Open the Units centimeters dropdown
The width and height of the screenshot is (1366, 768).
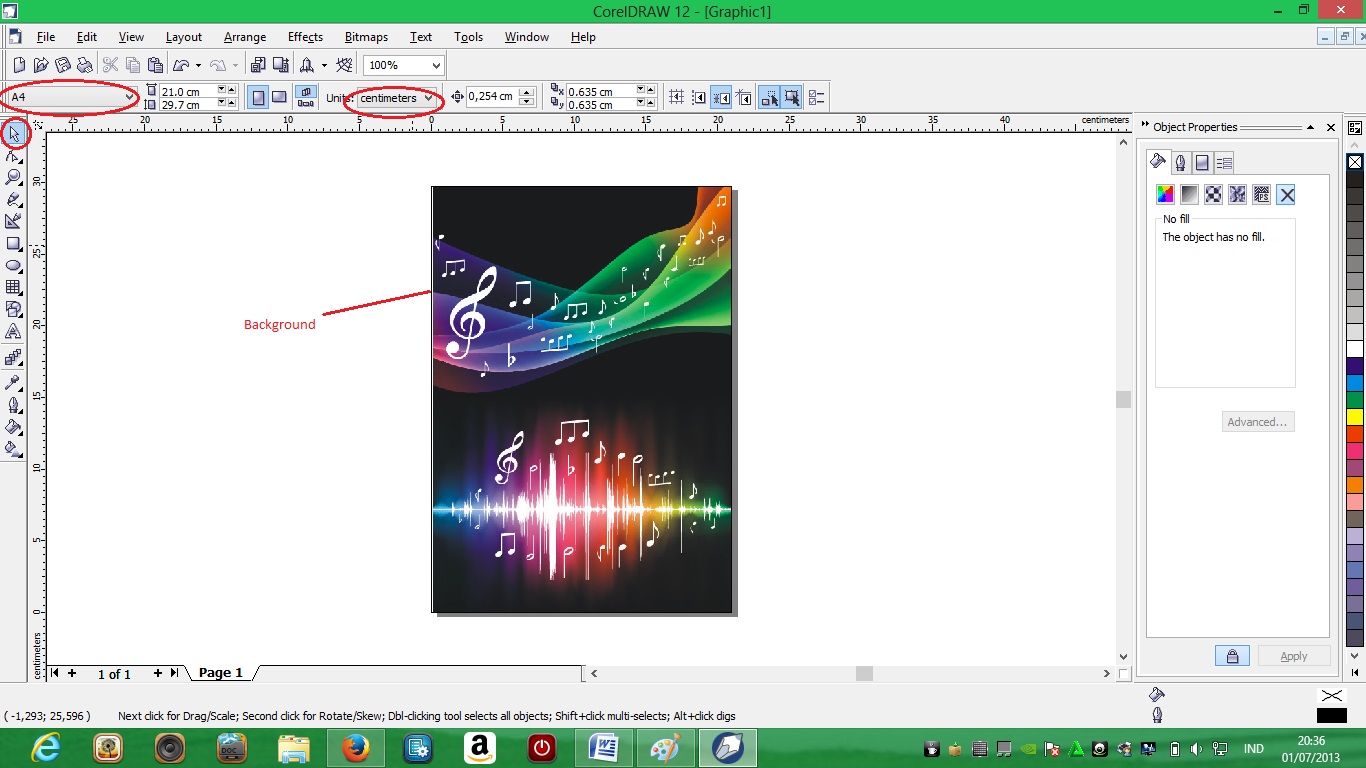tap(429, 98)
